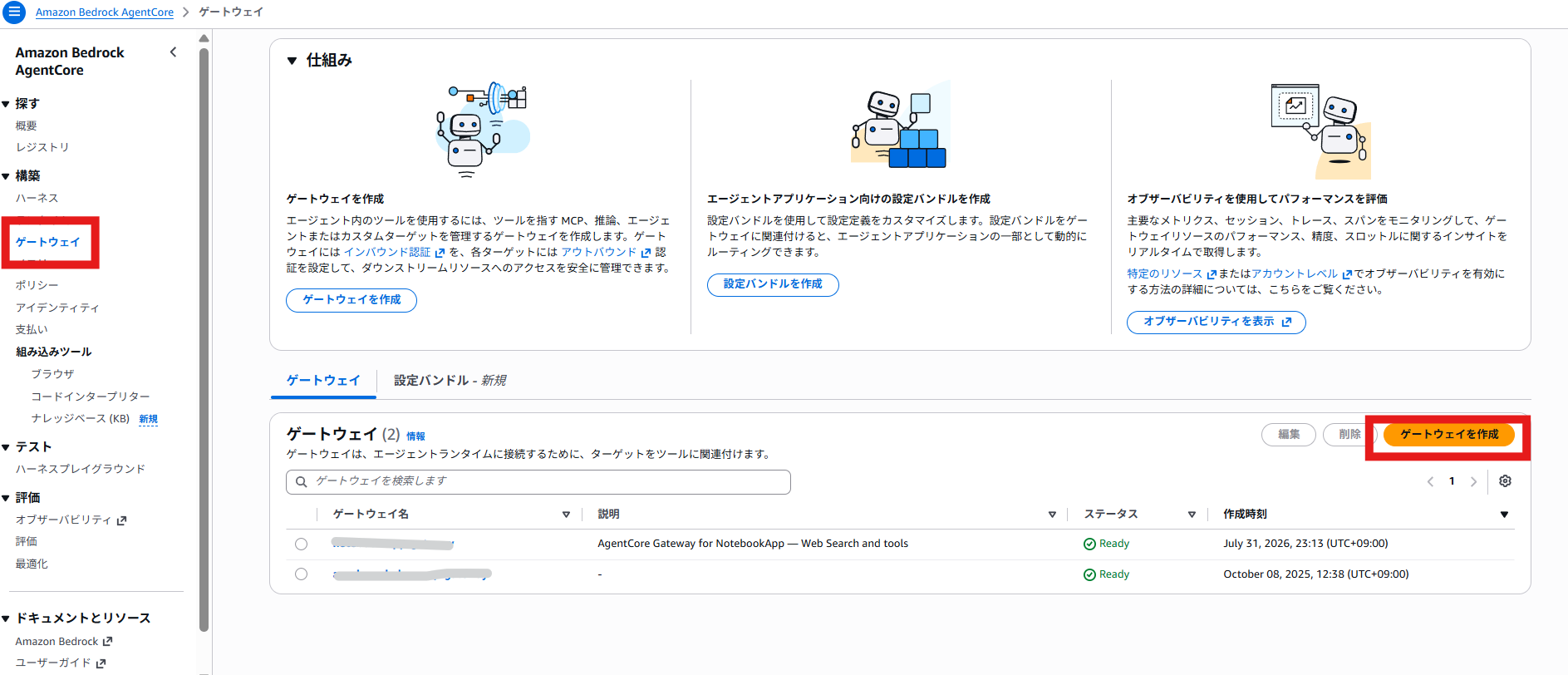Screen dimensions: 1568x675
Task: Click Ready status icon for October 08 gateway
Action: [x=1089, y=574]
